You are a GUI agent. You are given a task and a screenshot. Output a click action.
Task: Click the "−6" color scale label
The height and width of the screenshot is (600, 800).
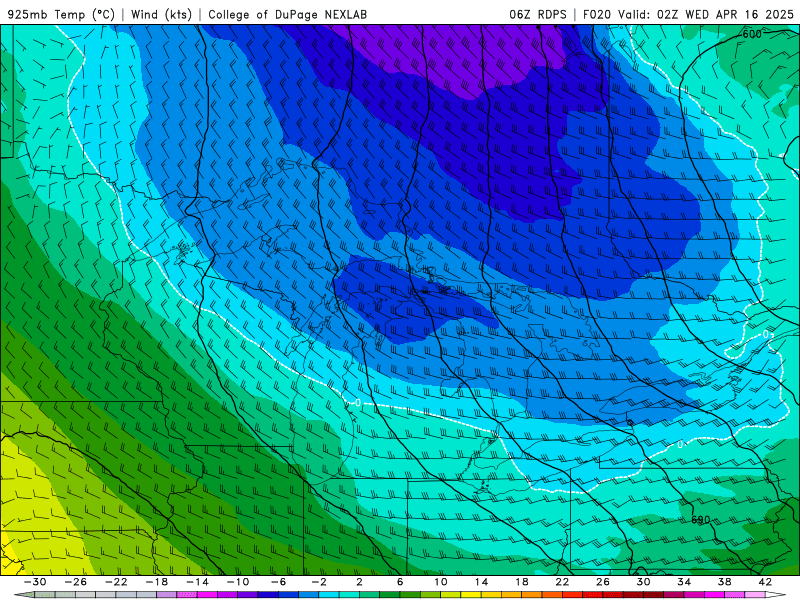tap(279, 582)
